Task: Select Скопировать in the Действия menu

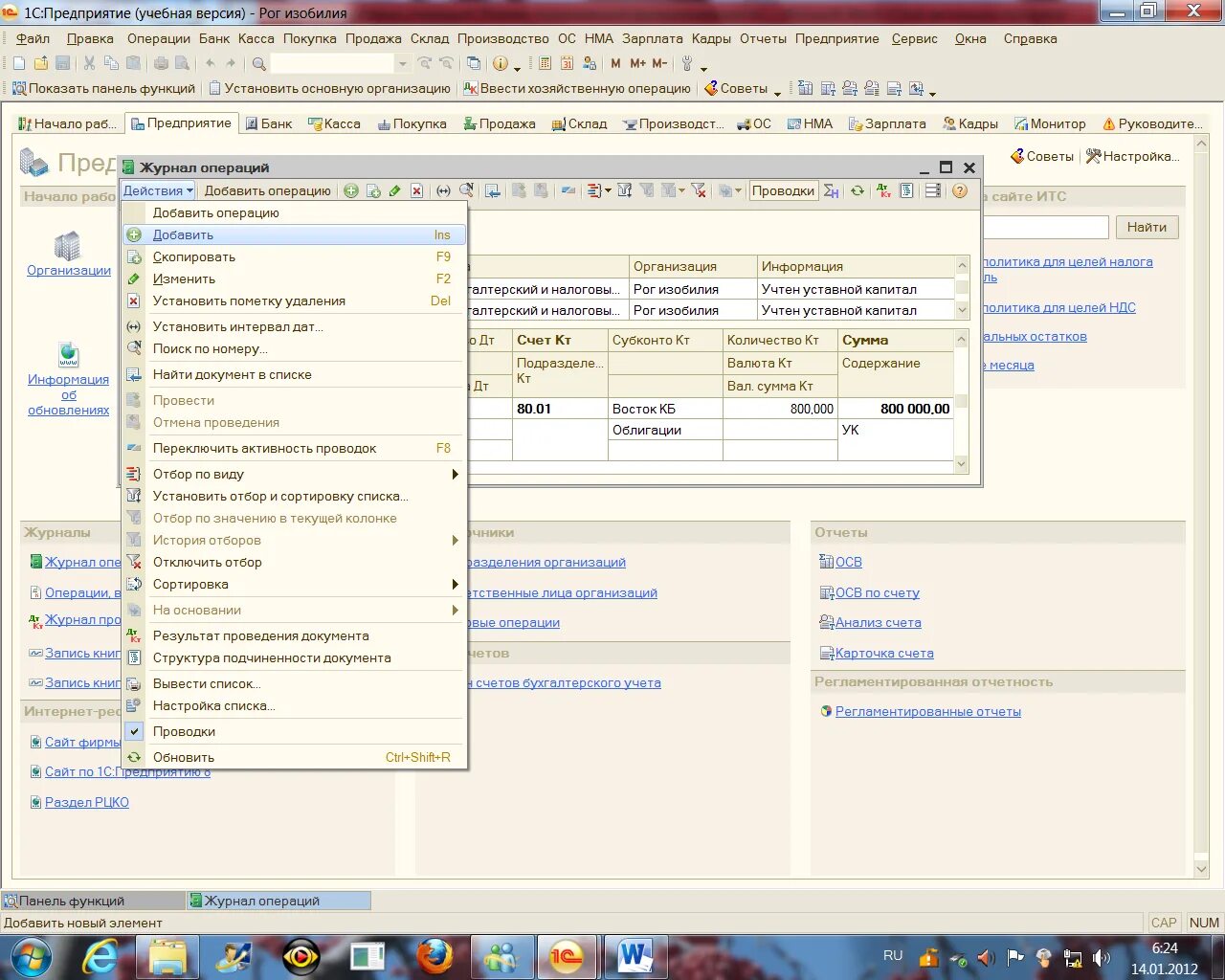Action: [x=295, y=256]
